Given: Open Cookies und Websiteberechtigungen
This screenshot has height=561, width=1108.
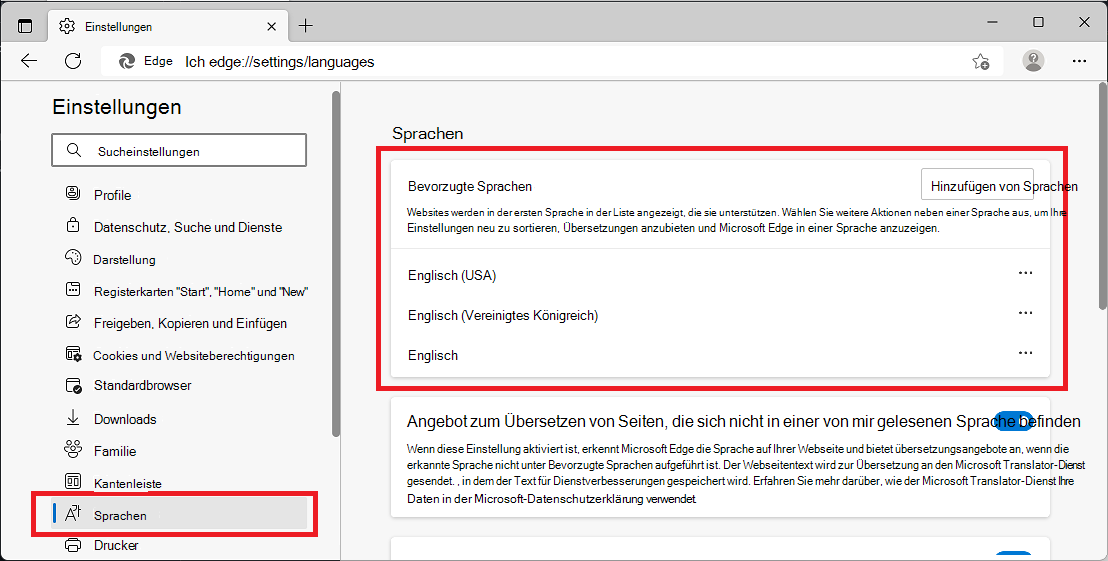Looking at the screenshot, I should tap(194, 356).
